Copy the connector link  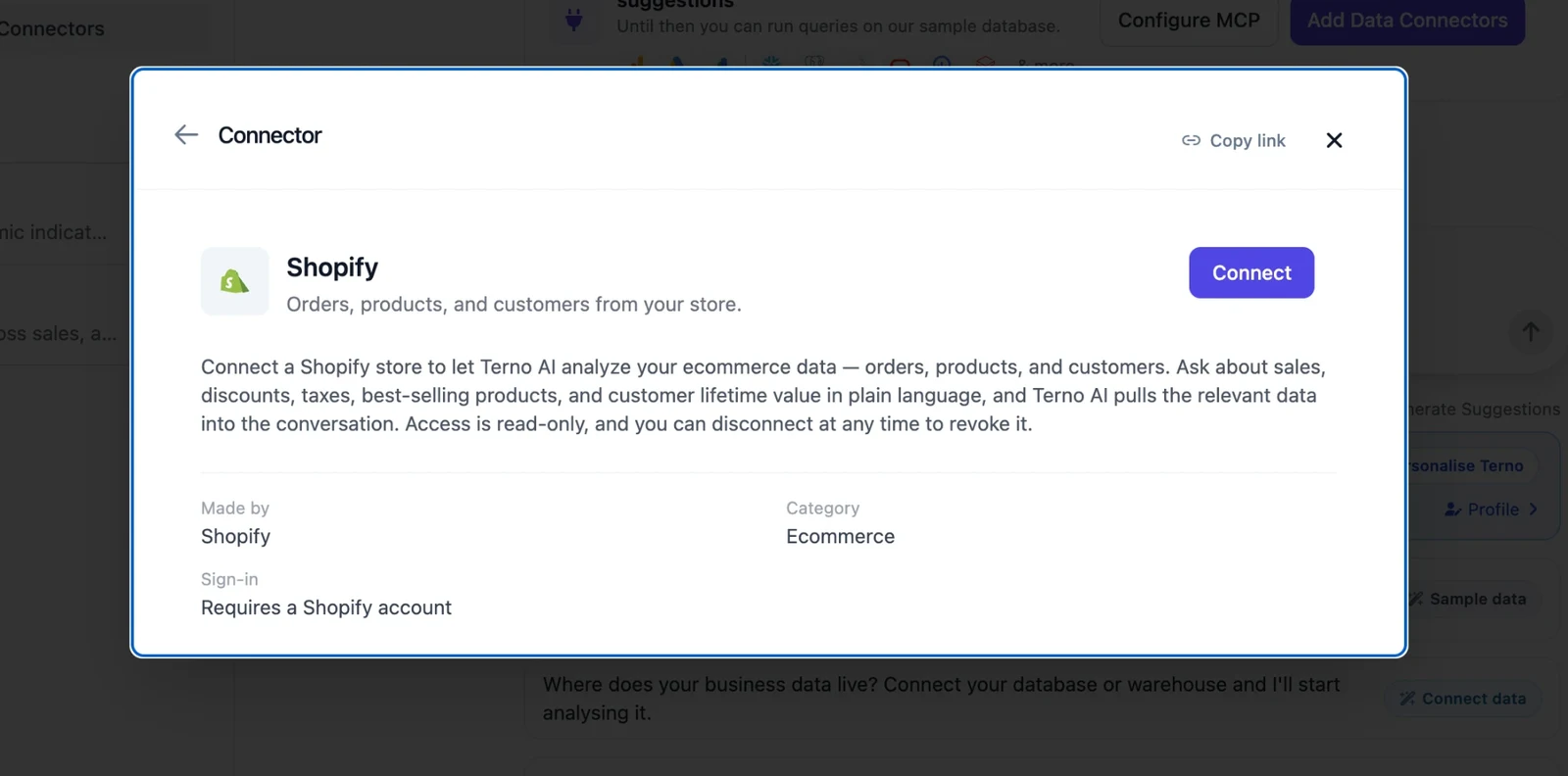1234,140
